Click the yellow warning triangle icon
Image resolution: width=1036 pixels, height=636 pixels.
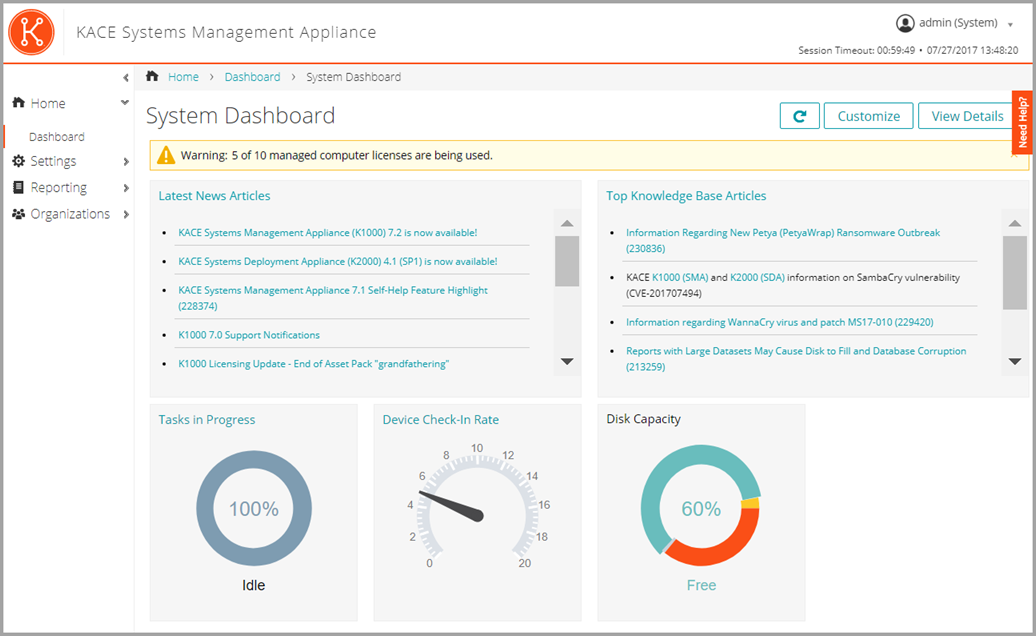(x=166, y=155)
